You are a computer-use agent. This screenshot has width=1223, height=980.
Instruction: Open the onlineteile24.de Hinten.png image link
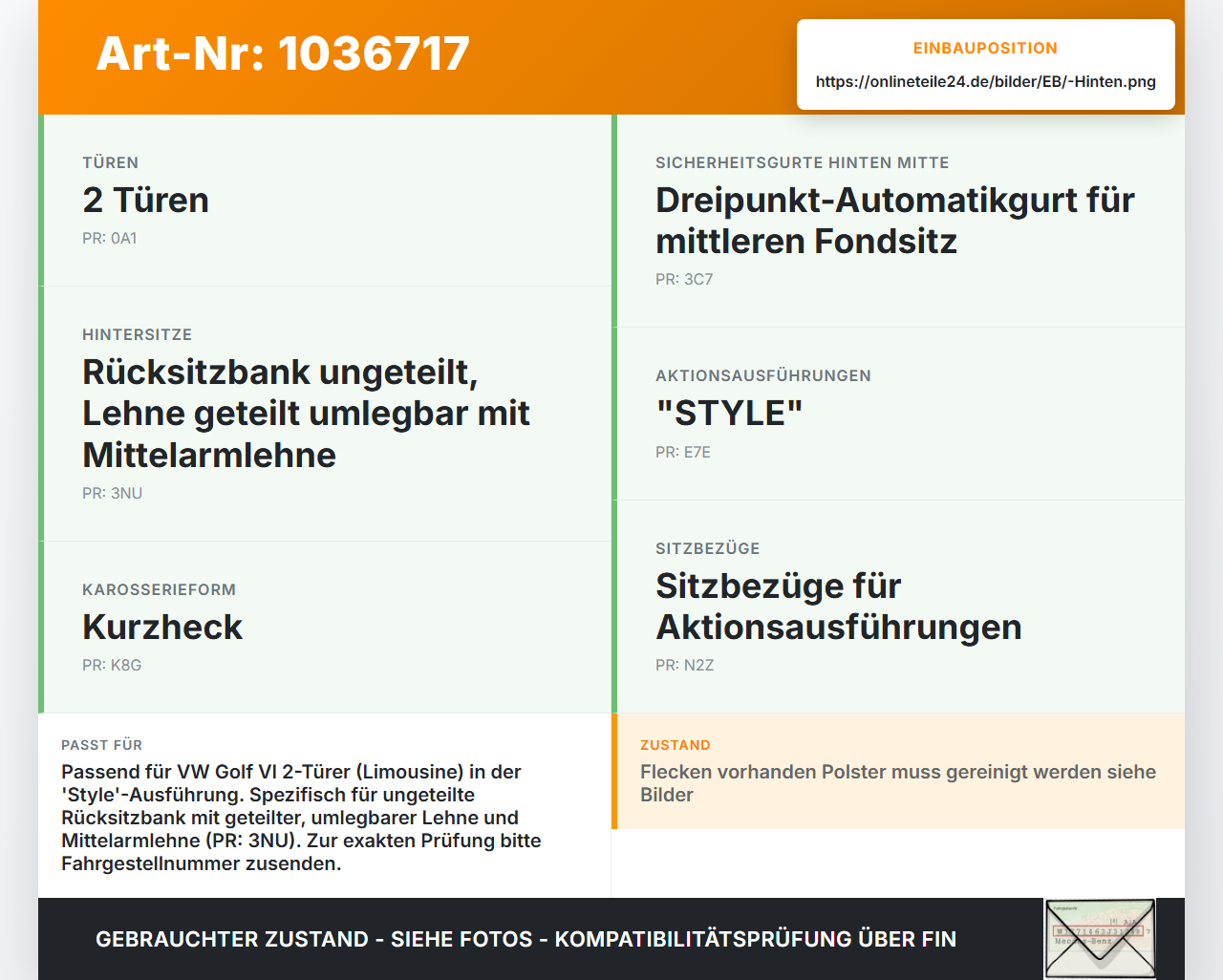(985, 81)
